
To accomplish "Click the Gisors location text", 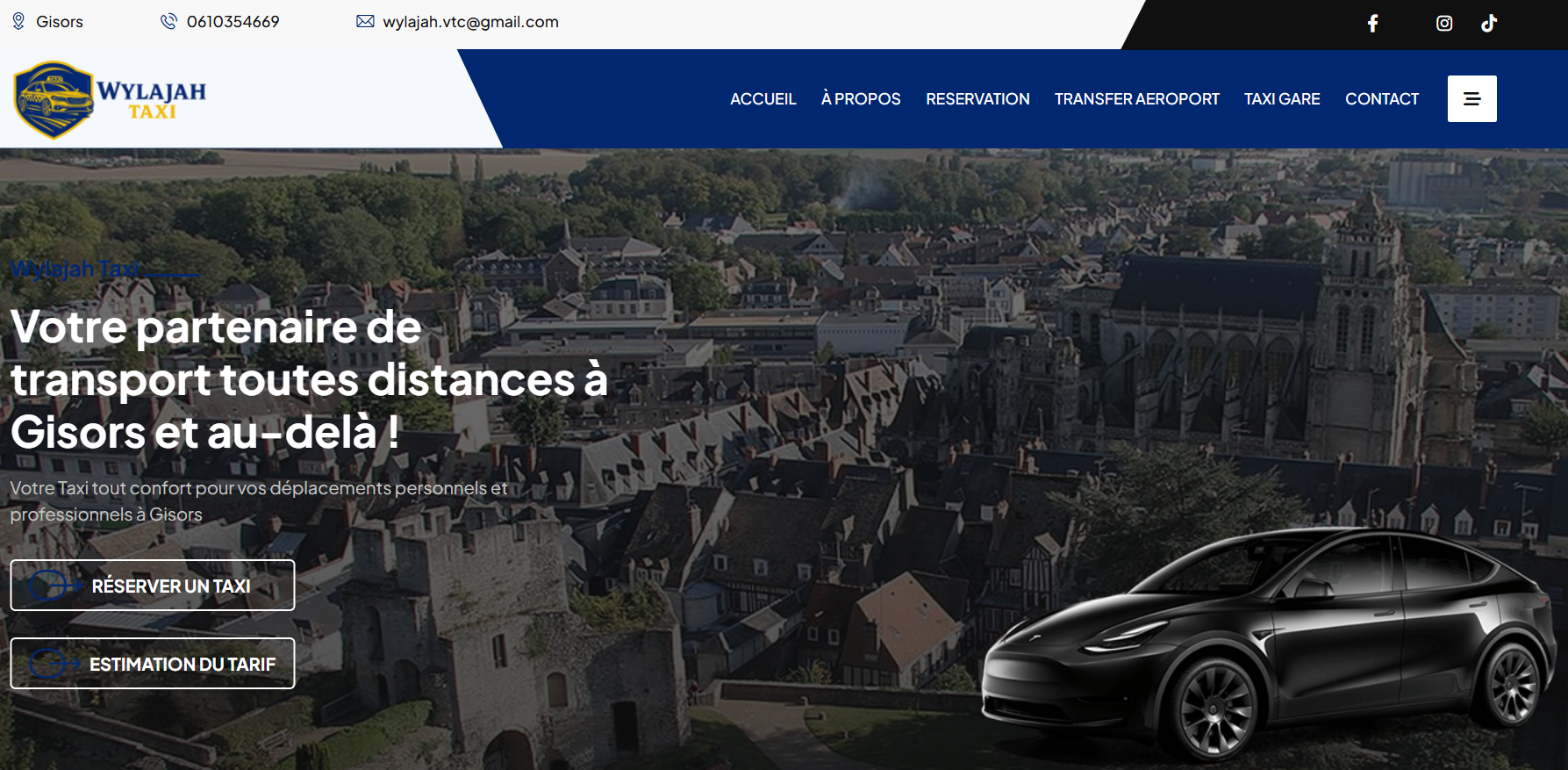I will pyautogui.click(x=60, y=22).
